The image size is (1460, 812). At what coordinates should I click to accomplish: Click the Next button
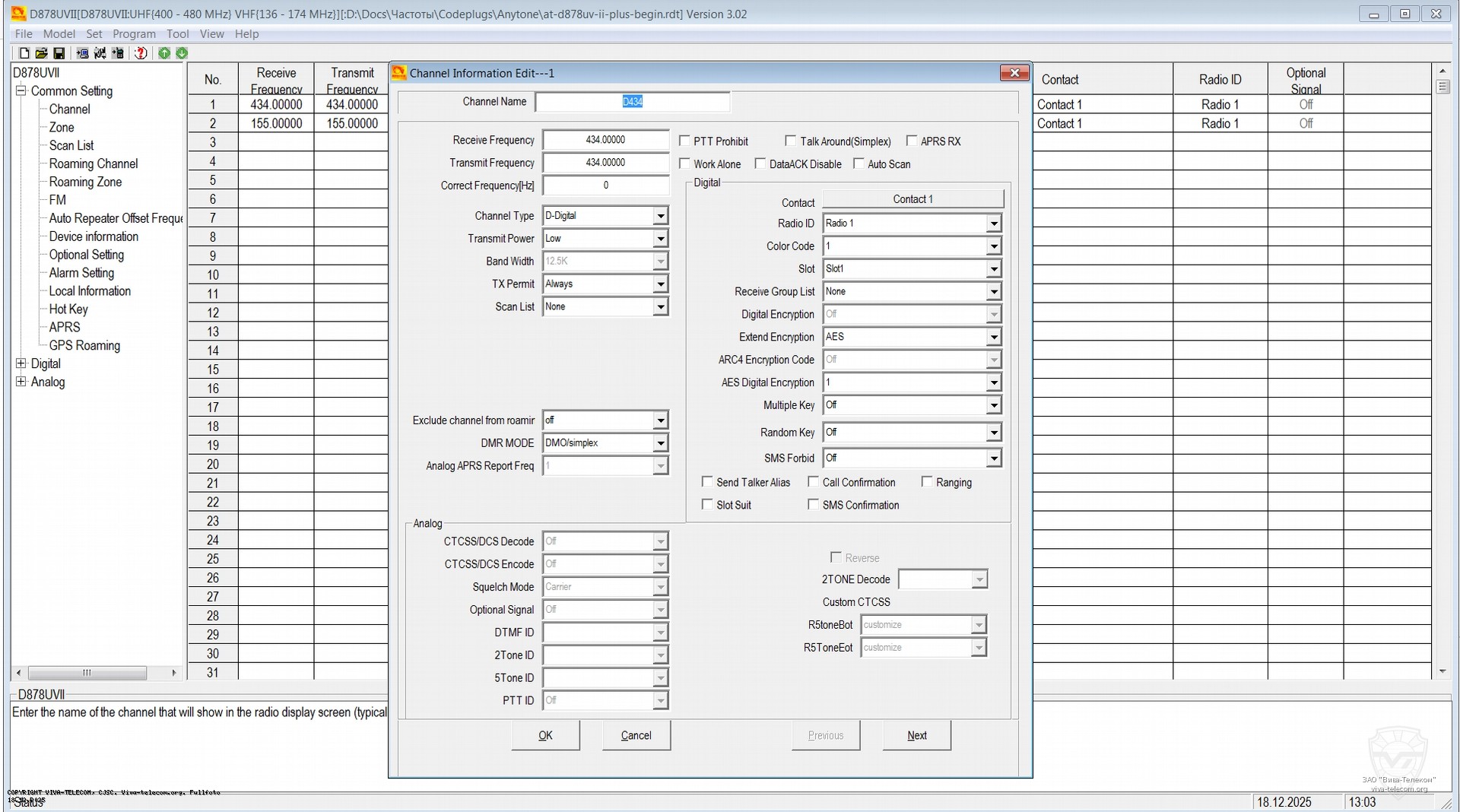pos(916,735)
